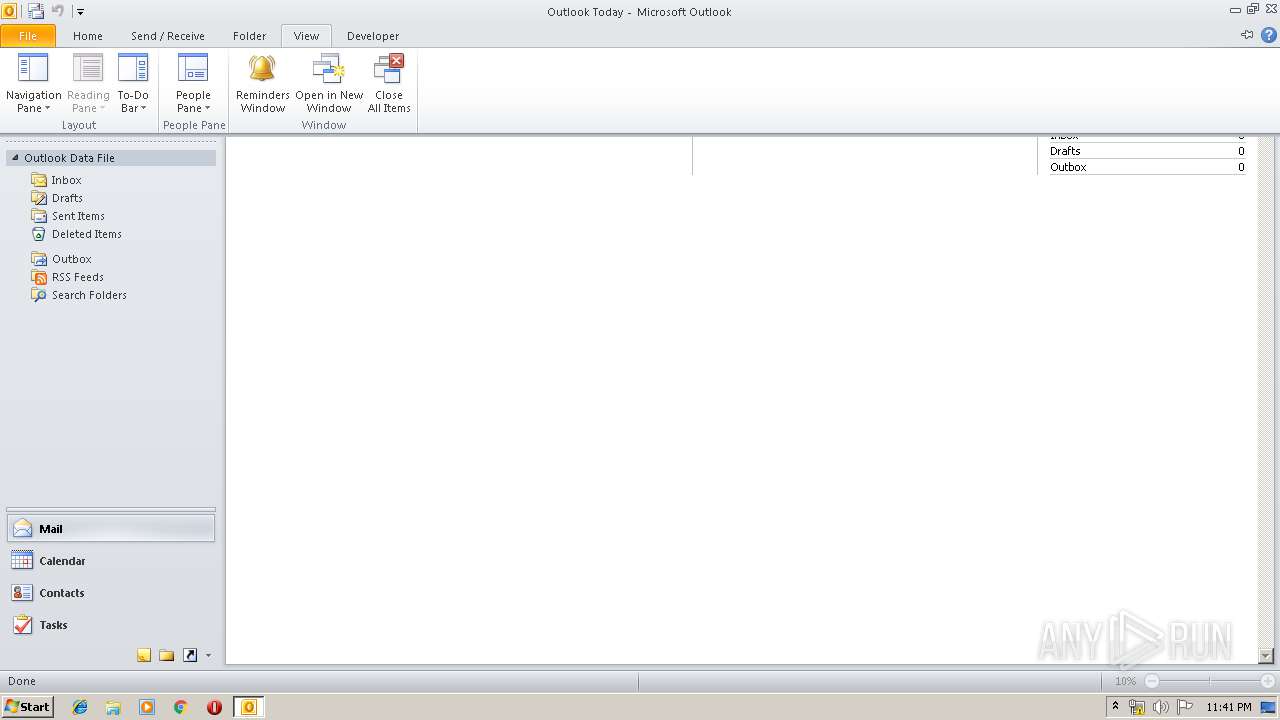The image size is (1280, 720).
Task: Switch to the Developer tab
Action: point(373,36)
